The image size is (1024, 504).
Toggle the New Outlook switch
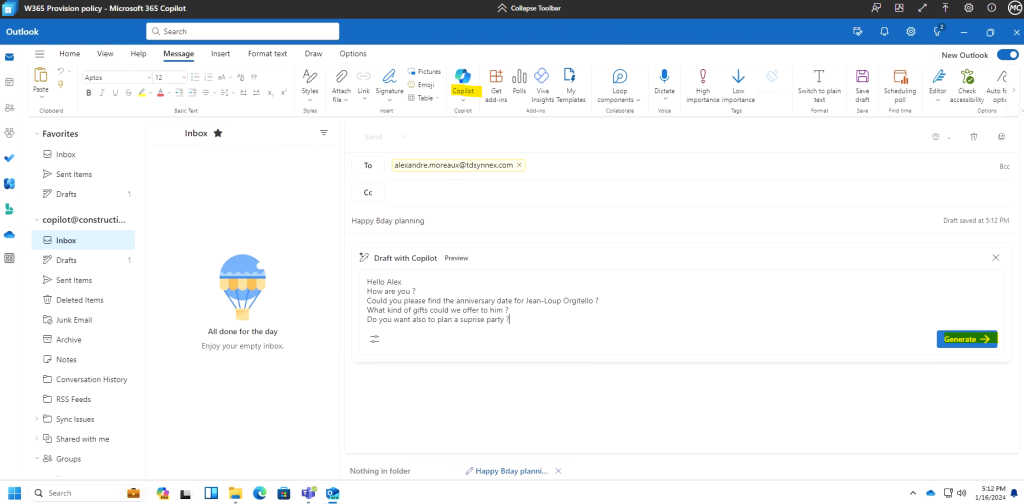pos(1008,55)
